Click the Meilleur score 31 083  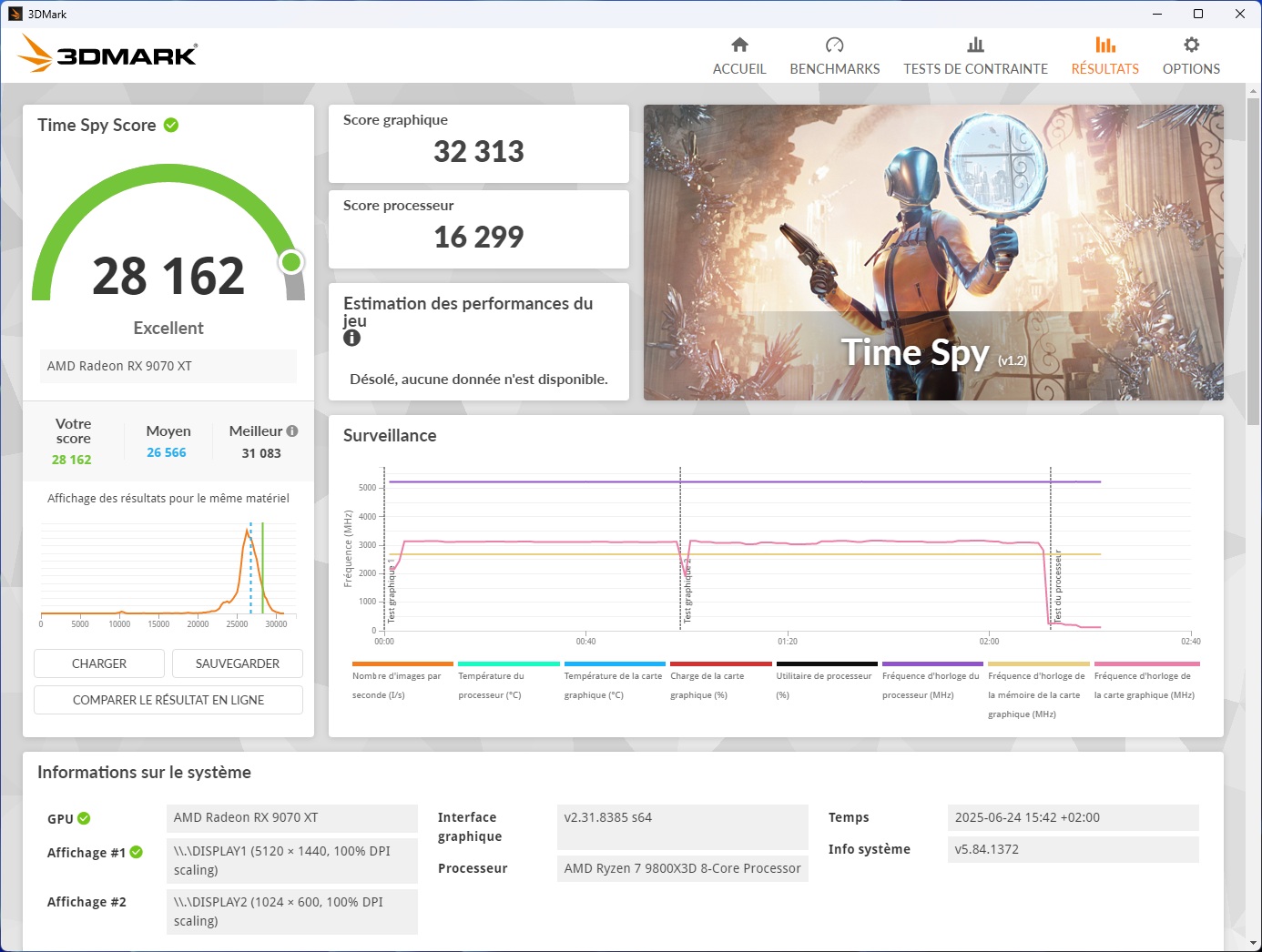tap(261, 453)
